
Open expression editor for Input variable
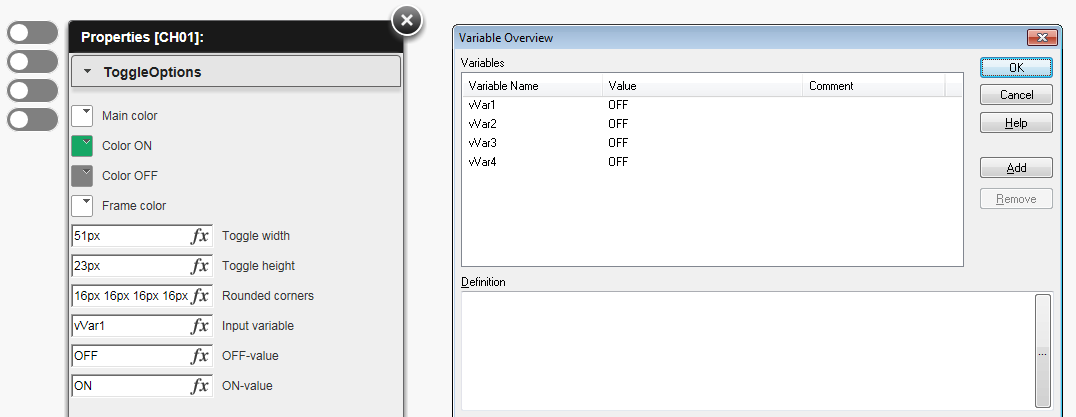coord(200,326)
